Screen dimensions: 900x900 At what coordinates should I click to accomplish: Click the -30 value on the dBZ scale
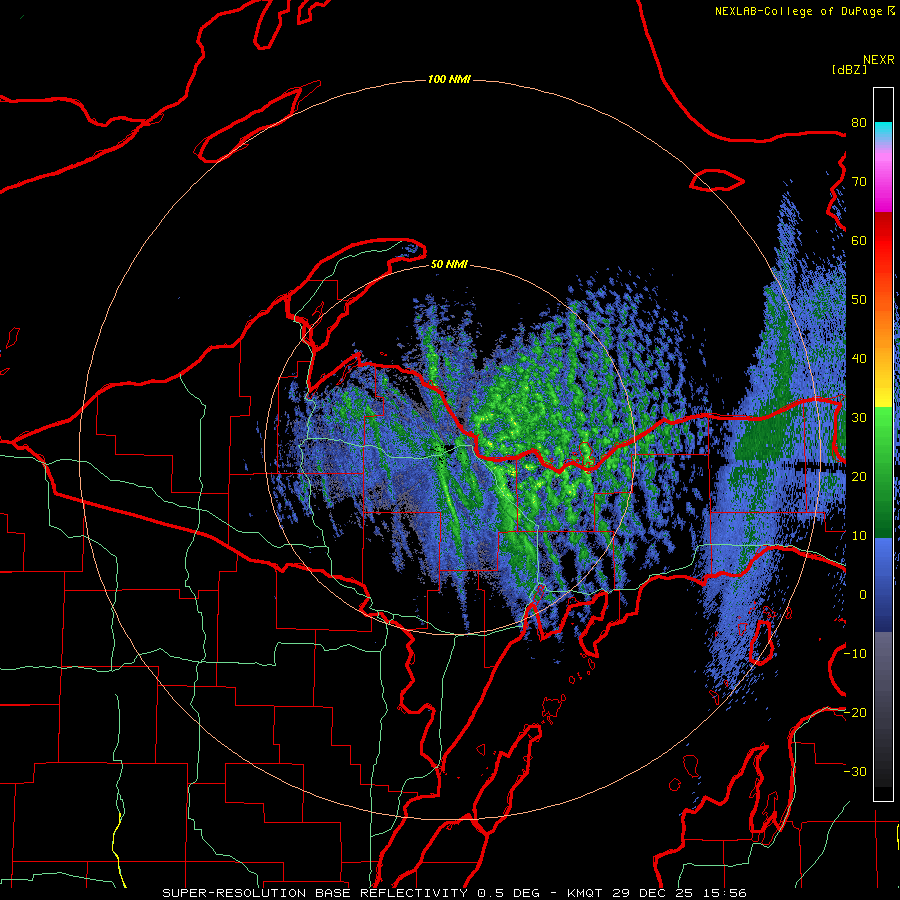click(x=855, y=771)
